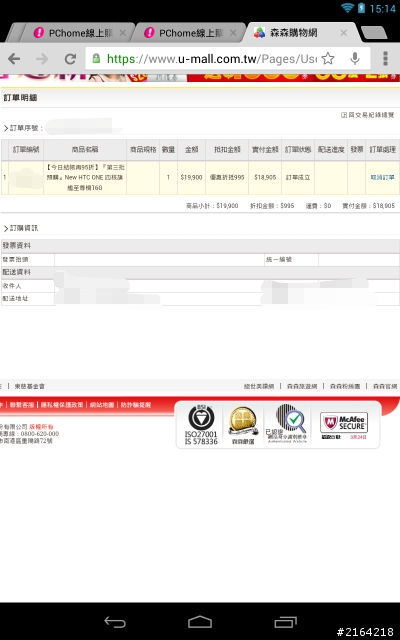Click the 森森旅遊網 footer link
The width and height of the screenshot is (400, 640).
tap(302, 386)
